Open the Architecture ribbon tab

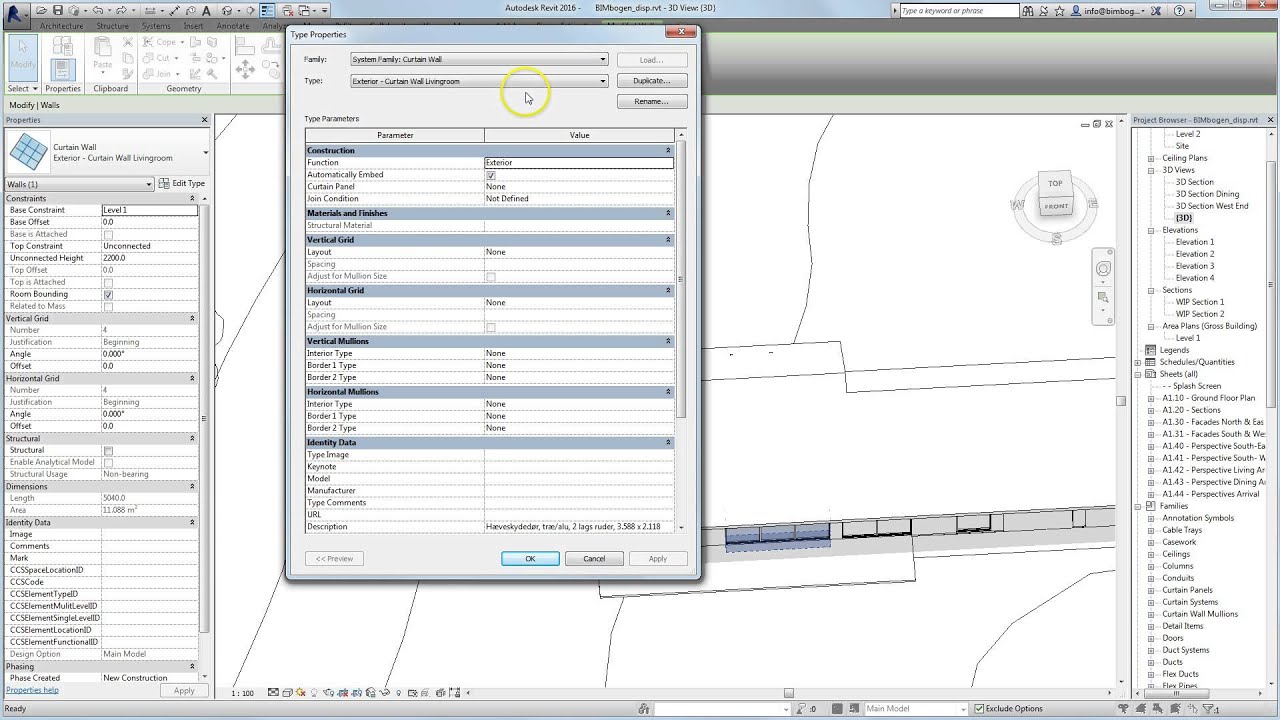pos(61,26)
